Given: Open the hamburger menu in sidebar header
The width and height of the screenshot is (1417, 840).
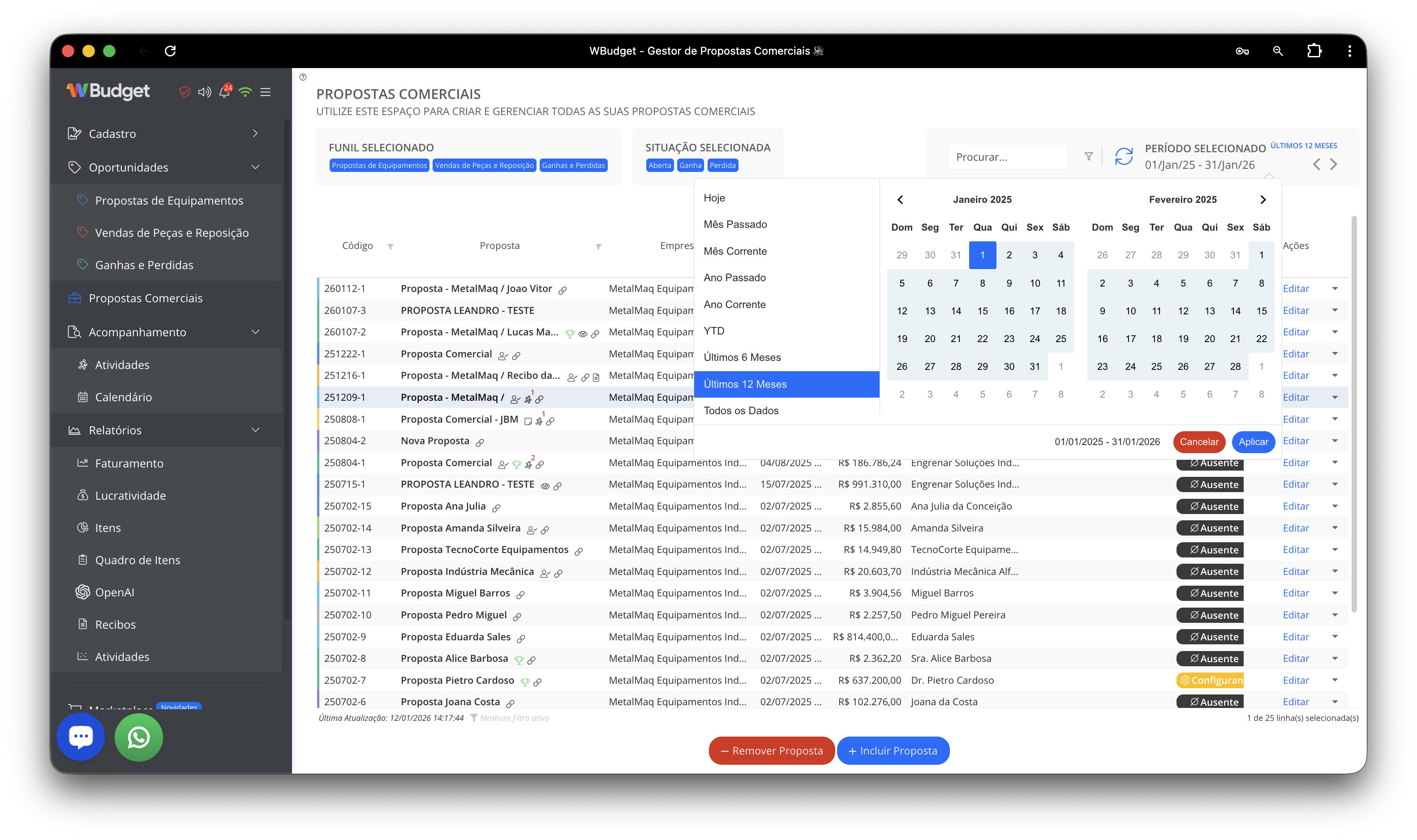Looking at the screenshot, I should click(x=265, y=92).
